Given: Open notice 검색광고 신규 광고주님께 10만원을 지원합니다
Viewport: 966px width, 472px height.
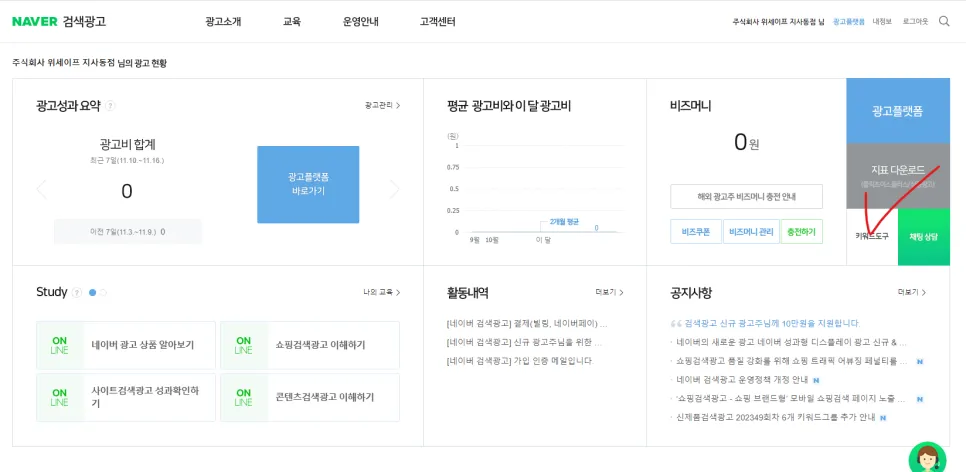Looking at the screenshot, I should click(772, 323).
